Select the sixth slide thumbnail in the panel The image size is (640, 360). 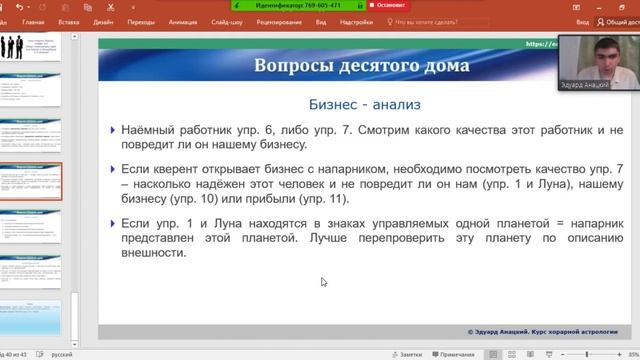click(x=30, y=272)
